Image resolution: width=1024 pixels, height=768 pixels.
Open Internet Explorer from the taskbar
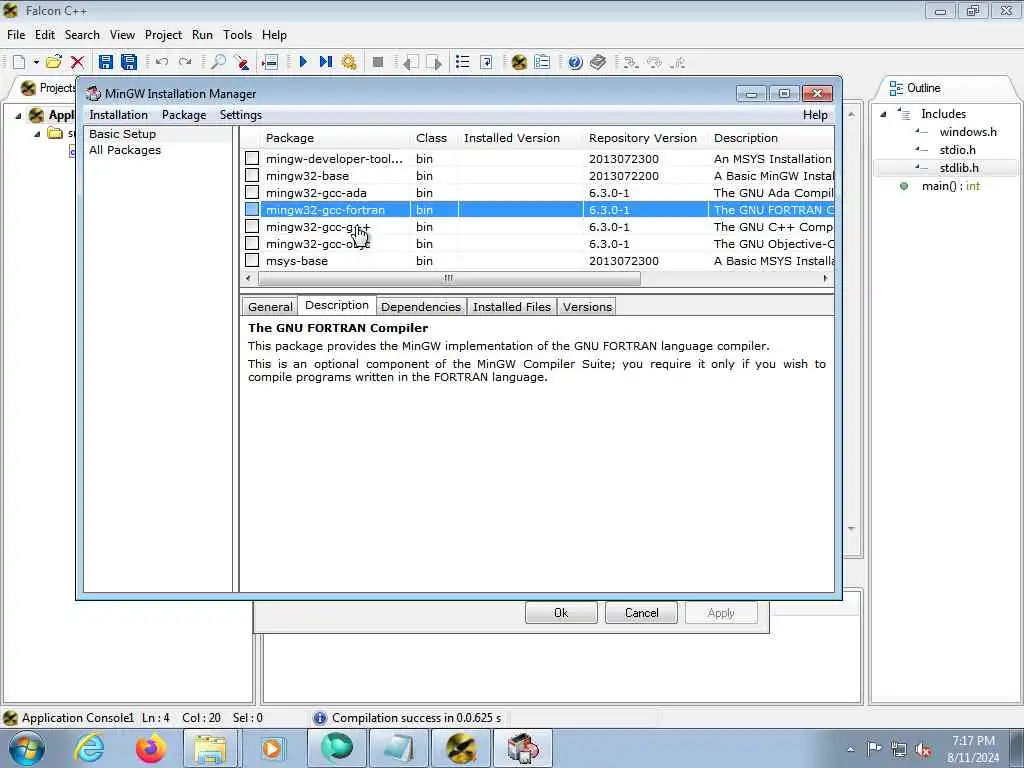pos(89,748)
